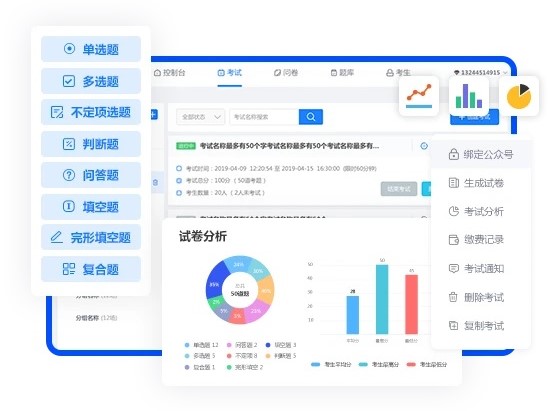Click the 复合题 question type button
This screenshot has height=411, width=548.
(x=91, y=269)
